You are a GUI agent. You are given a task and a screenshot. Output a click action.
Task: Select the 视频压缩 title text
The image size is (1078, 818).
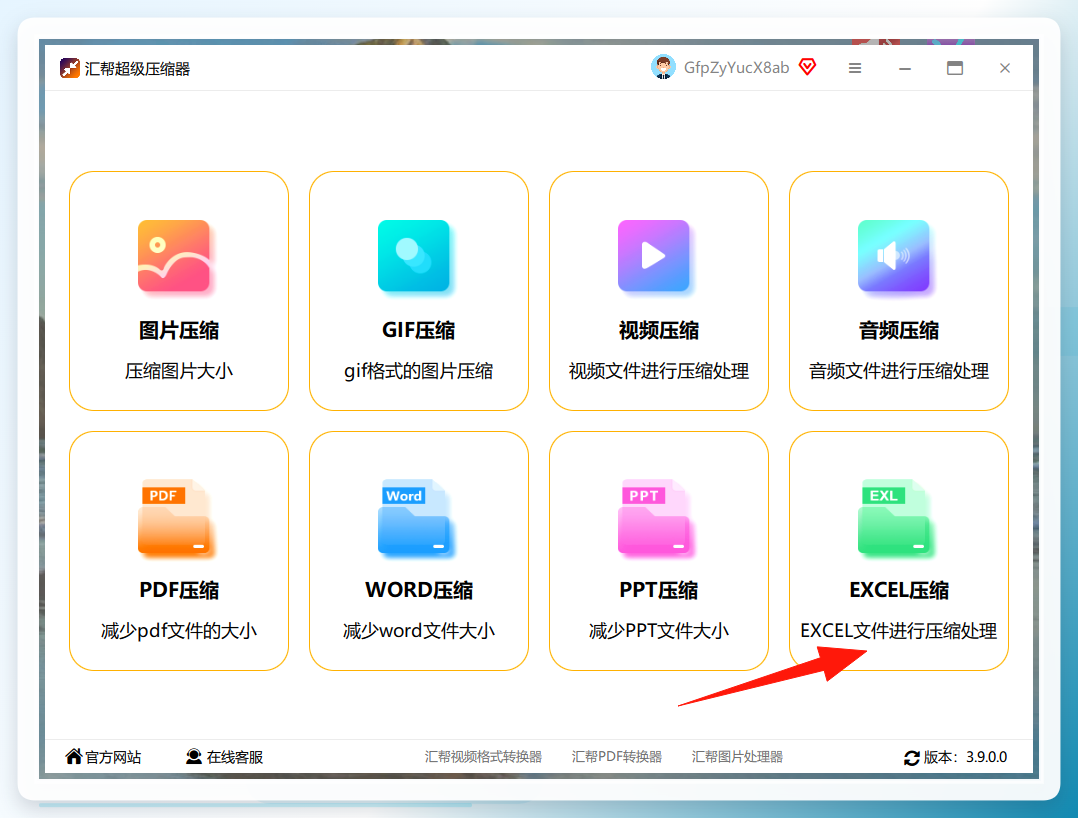coord(659,331)
